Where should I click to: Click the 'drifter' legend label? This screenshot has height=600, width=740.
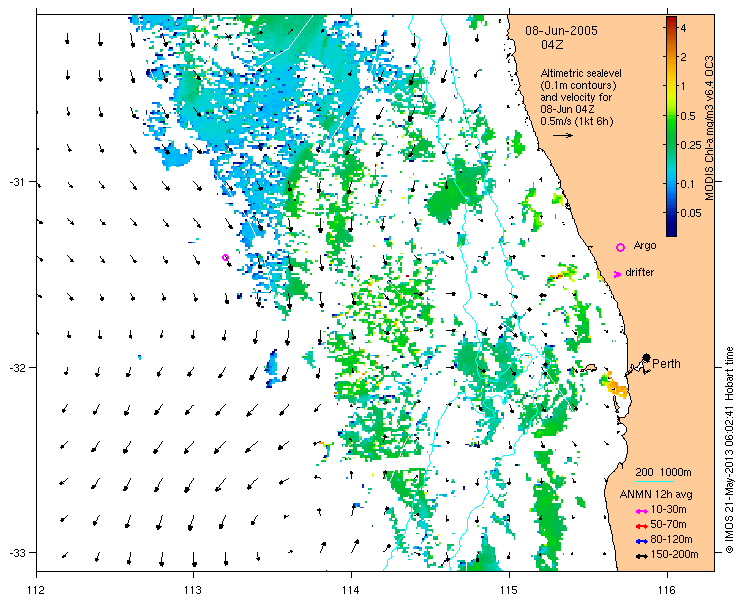click(x=639, y=272)
